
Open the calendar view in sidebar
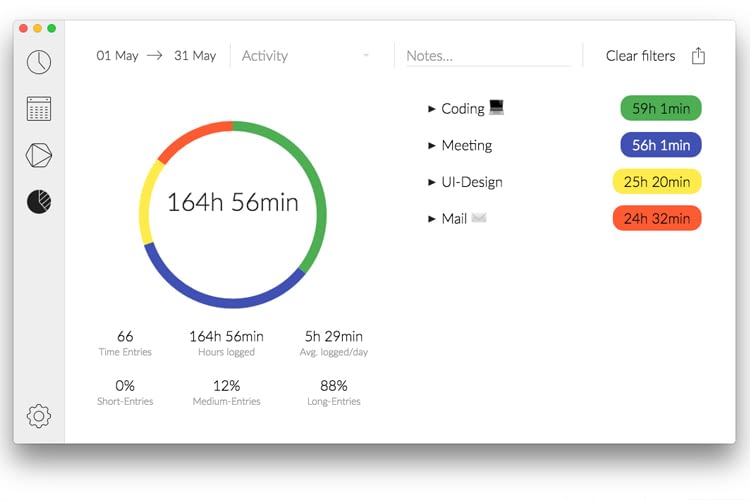pyautogui.click(x=39, y=109)
